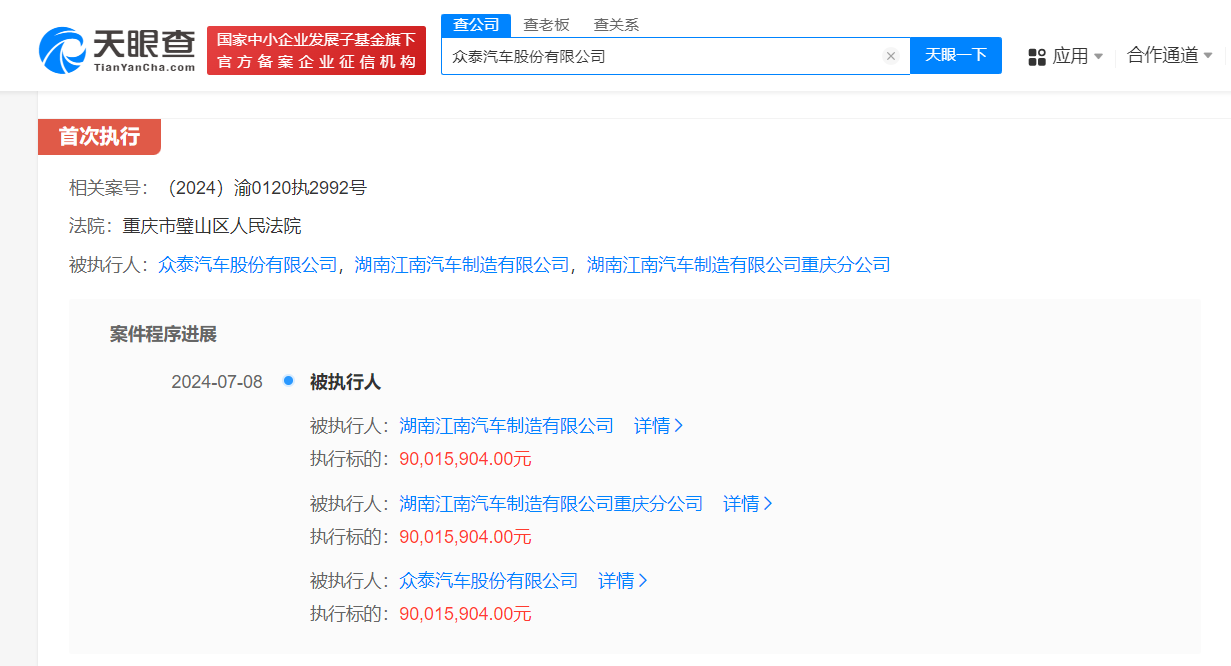Click the TianYanCha logo icon
The width and height of the screenshot is (1231, 666).
(x=60, y=45)
